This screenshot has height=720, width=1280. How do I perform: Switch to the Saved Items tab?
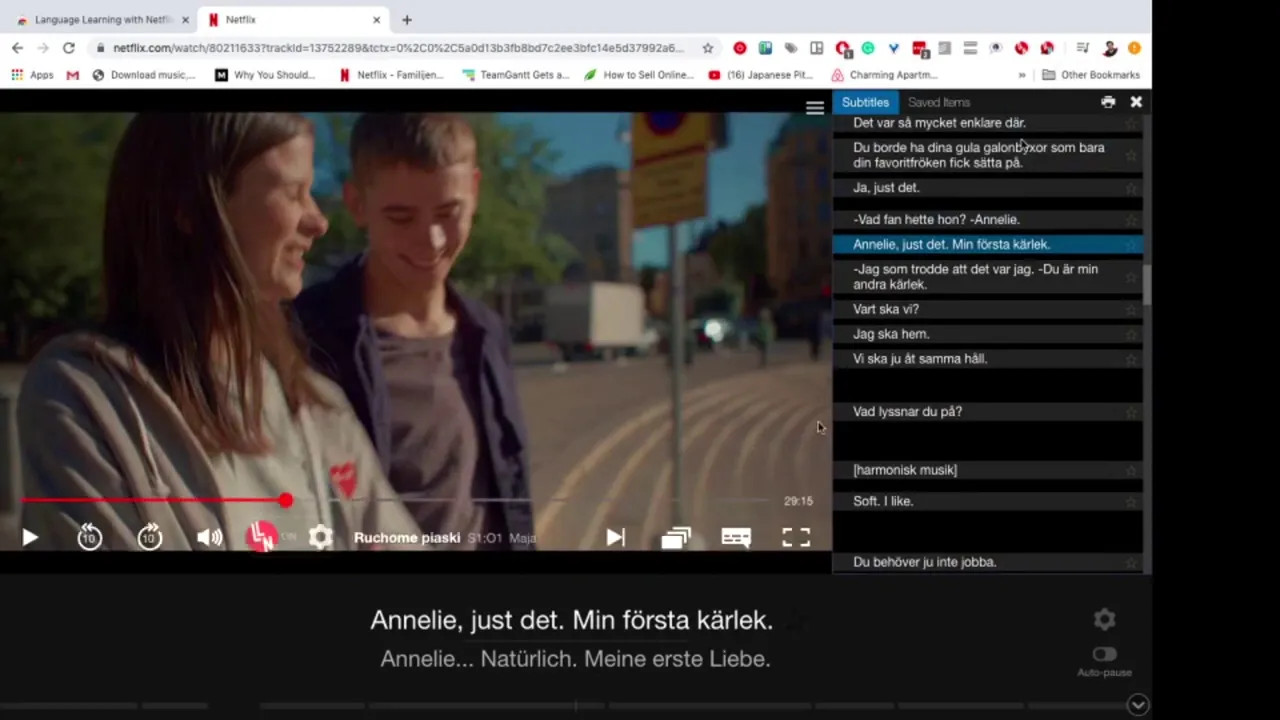[x=939, y=102]
